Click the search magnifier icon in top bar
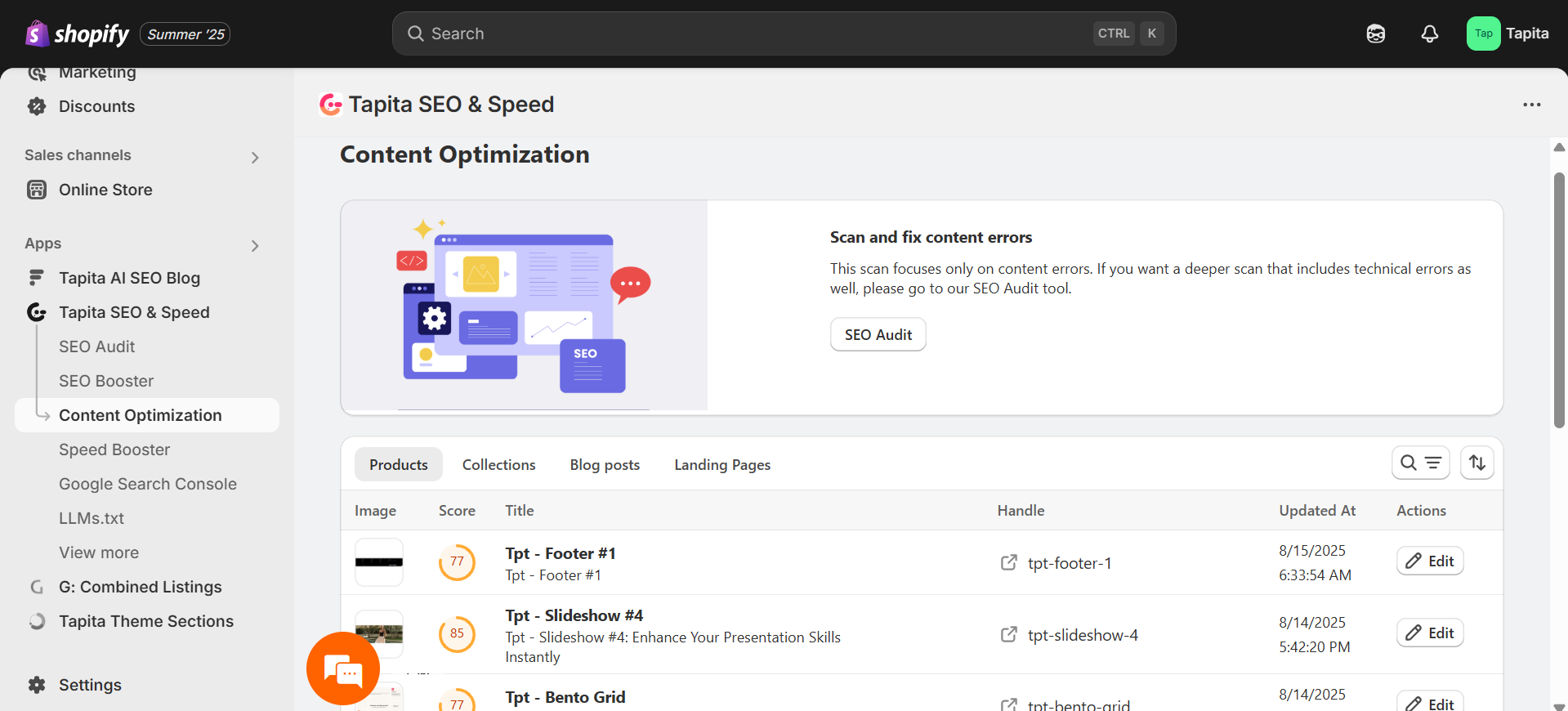 click(416, 34)
